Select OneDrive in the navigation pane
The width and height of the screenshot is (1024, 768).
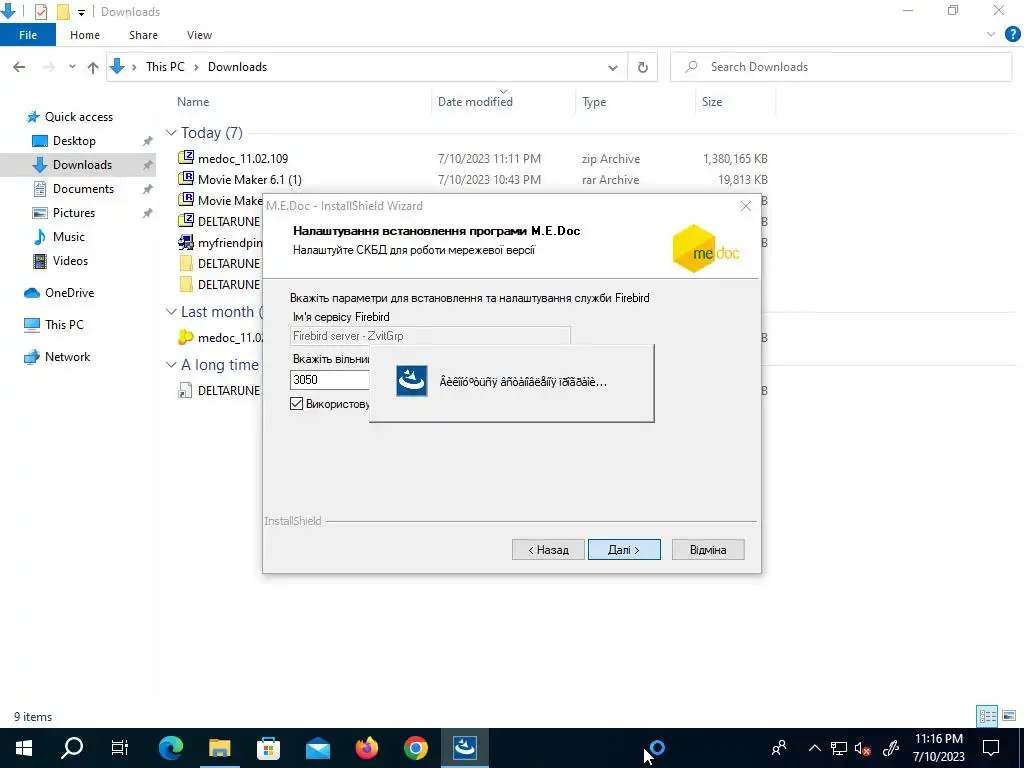(x=69, y=293)
